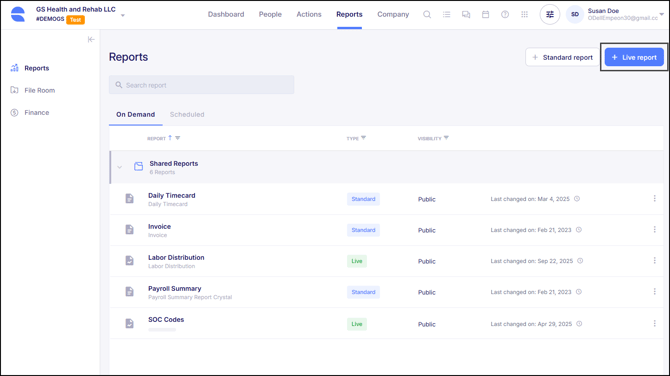
Task: Click the company logo icon
Action: (x=18, y=14)
